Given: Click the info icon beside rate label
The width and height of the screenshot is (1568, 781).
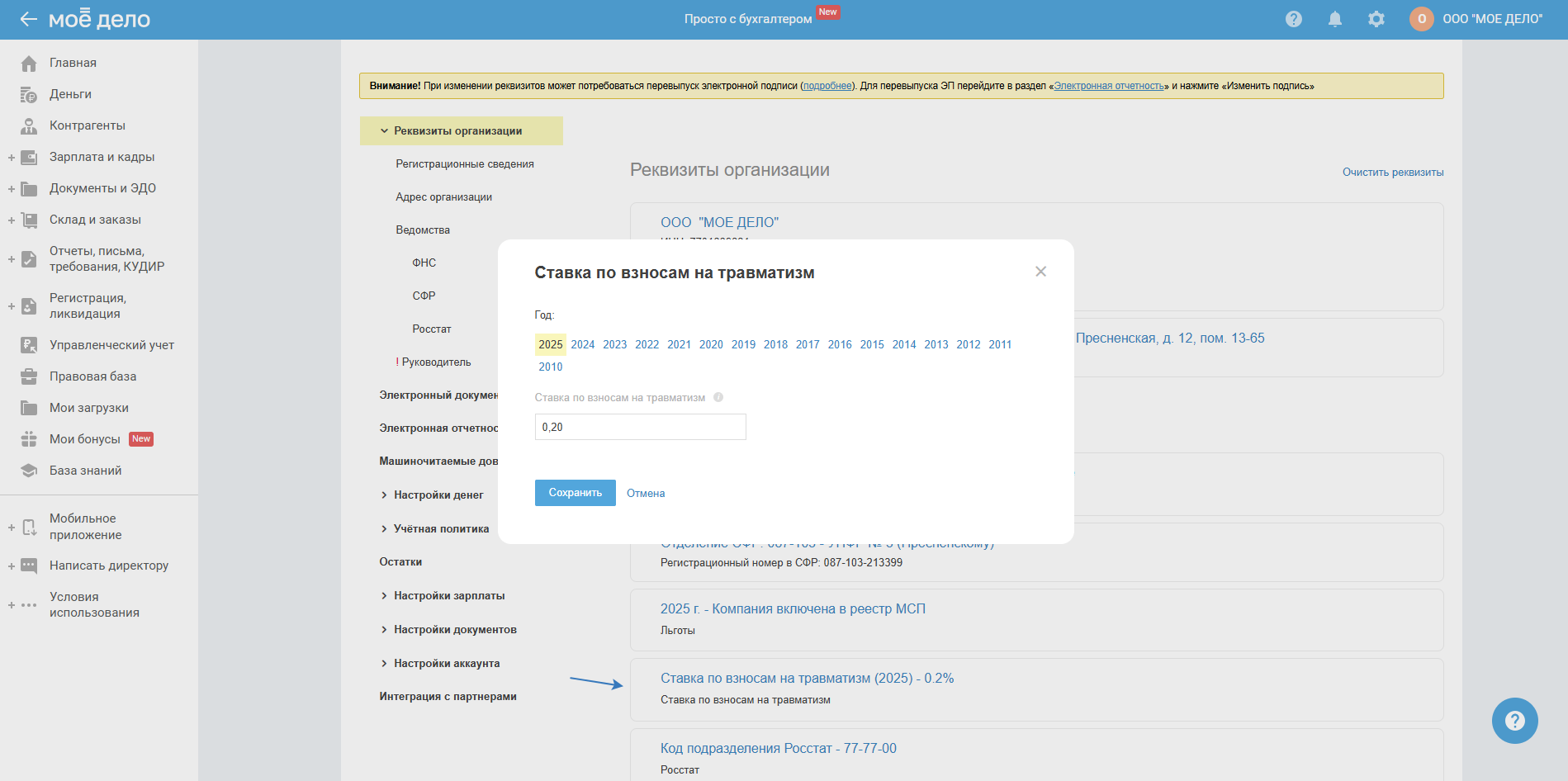Looking at the screenshot, I should pos(718,397).
